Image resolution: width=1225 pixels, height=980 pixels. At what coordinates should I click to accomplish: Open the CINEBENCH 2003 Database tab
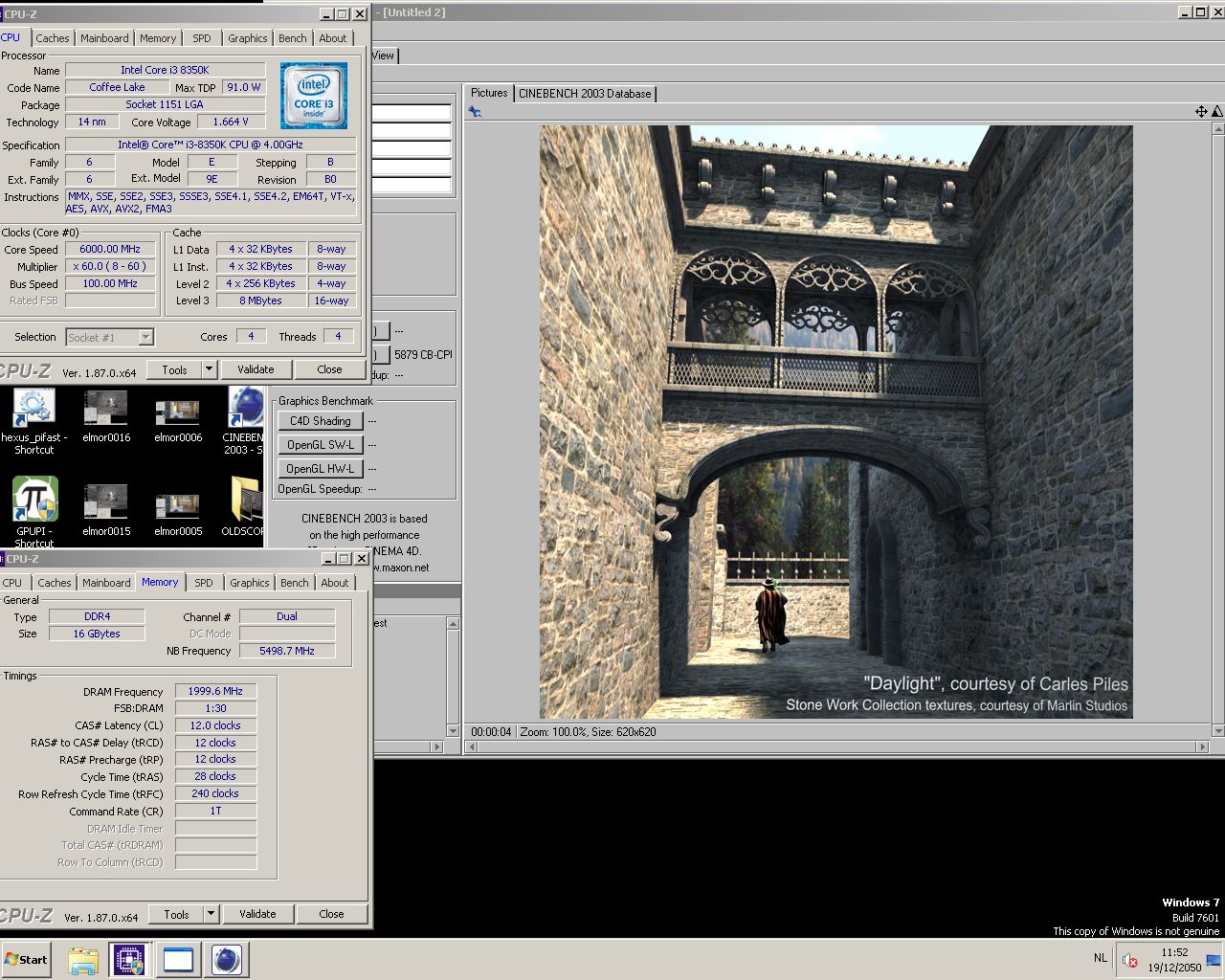coord(585,94)
